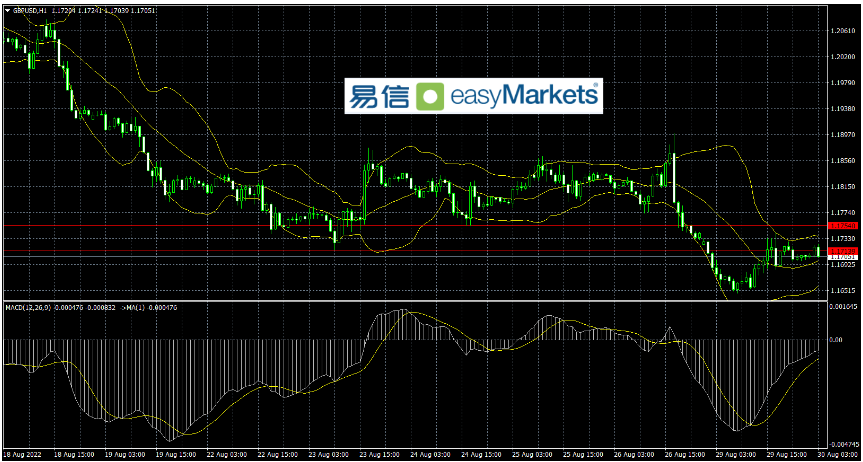Click the 1.18970 price axis label
863x462 pixels.
coord(842,135)
